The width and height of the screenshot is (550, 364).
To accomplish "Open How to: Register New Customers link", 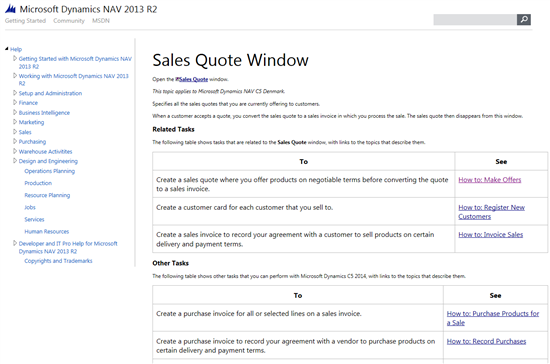I will pos(491,212).
